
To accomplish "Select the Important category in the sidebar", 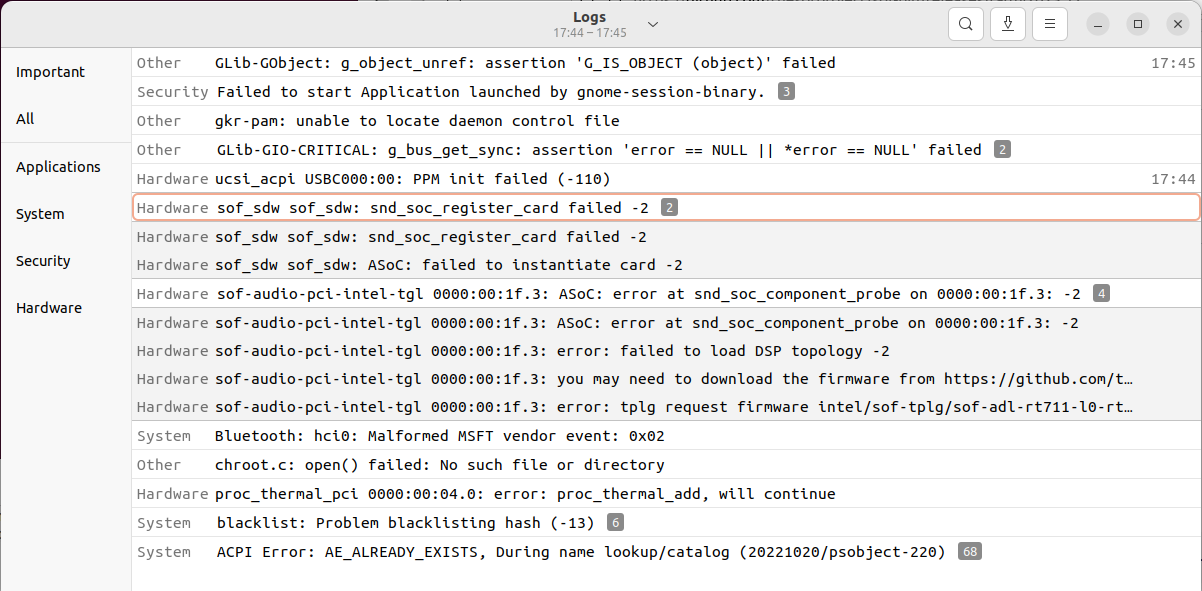I will coord(50,71).
